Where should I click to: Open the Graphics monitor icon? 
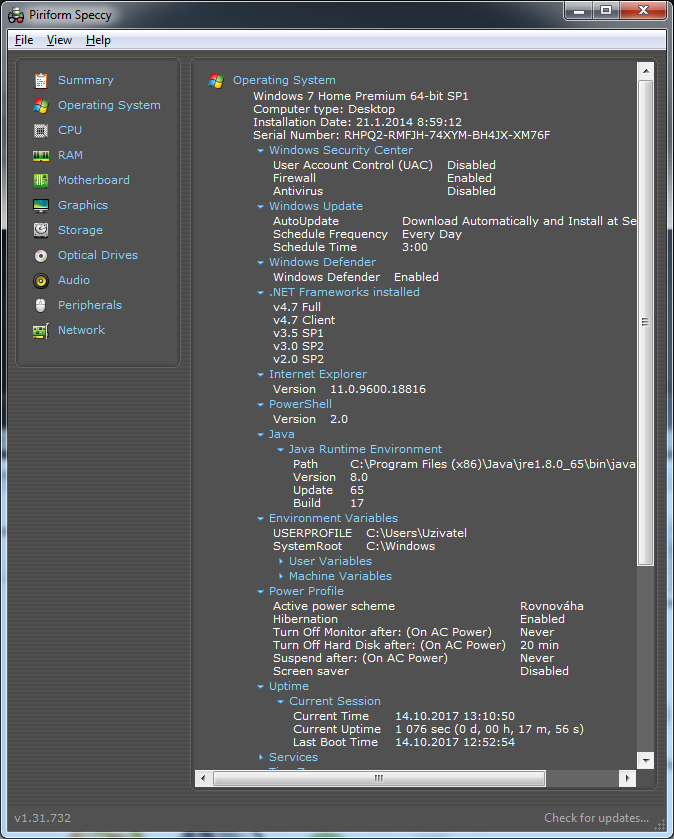[x=41, y=206]
